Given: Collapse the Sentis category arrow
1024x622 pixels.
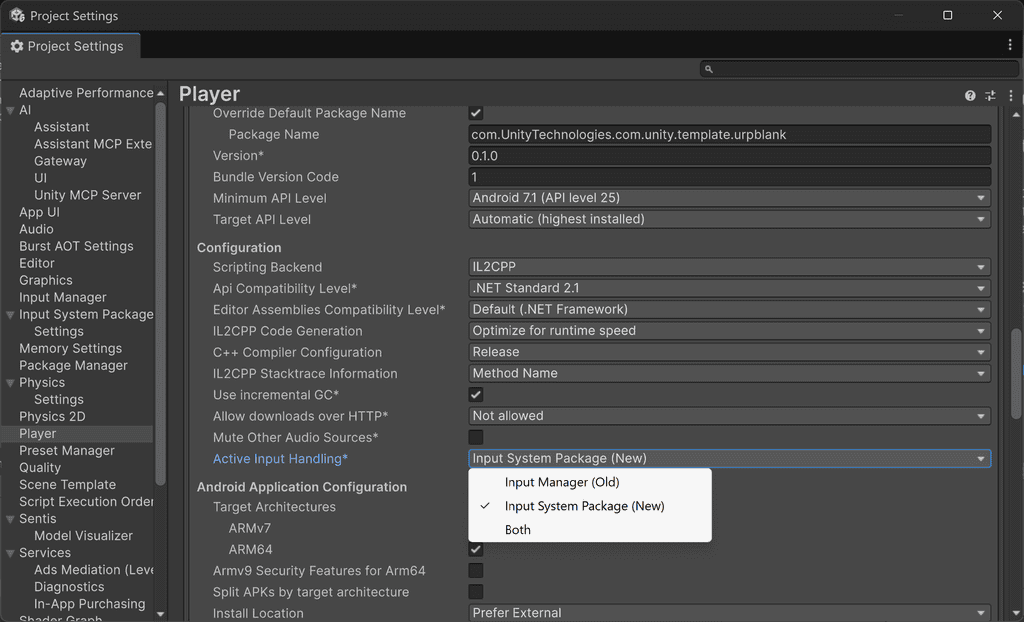Looking at the screenshot, I should (x=10, y=519).
